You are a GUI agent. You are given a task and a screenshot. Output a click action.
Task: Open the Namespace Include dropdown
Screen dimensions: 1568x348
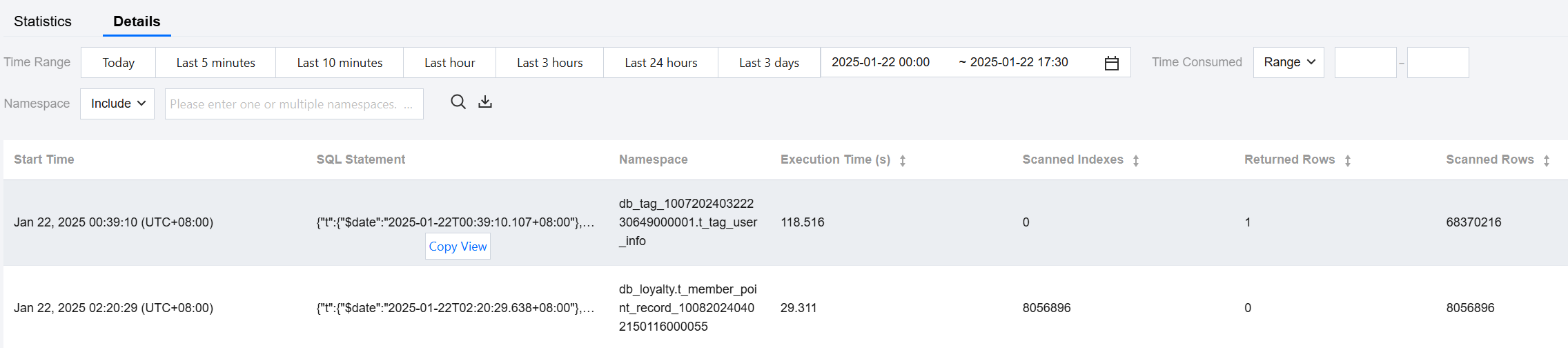coord(117,104)
